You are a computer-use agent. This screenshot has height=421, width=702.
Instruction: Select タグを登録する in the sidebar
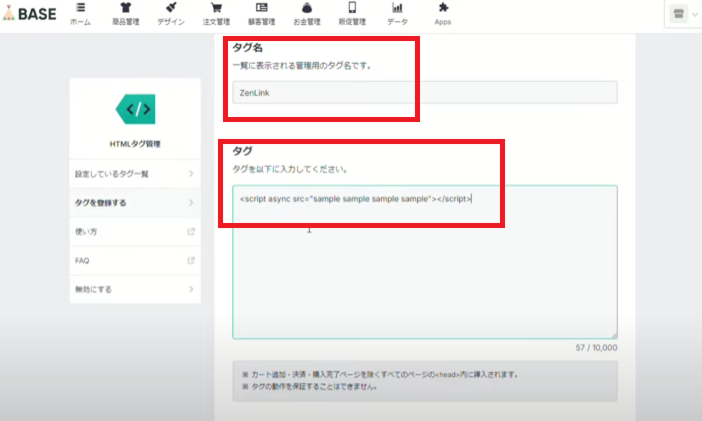coord(134,203)
